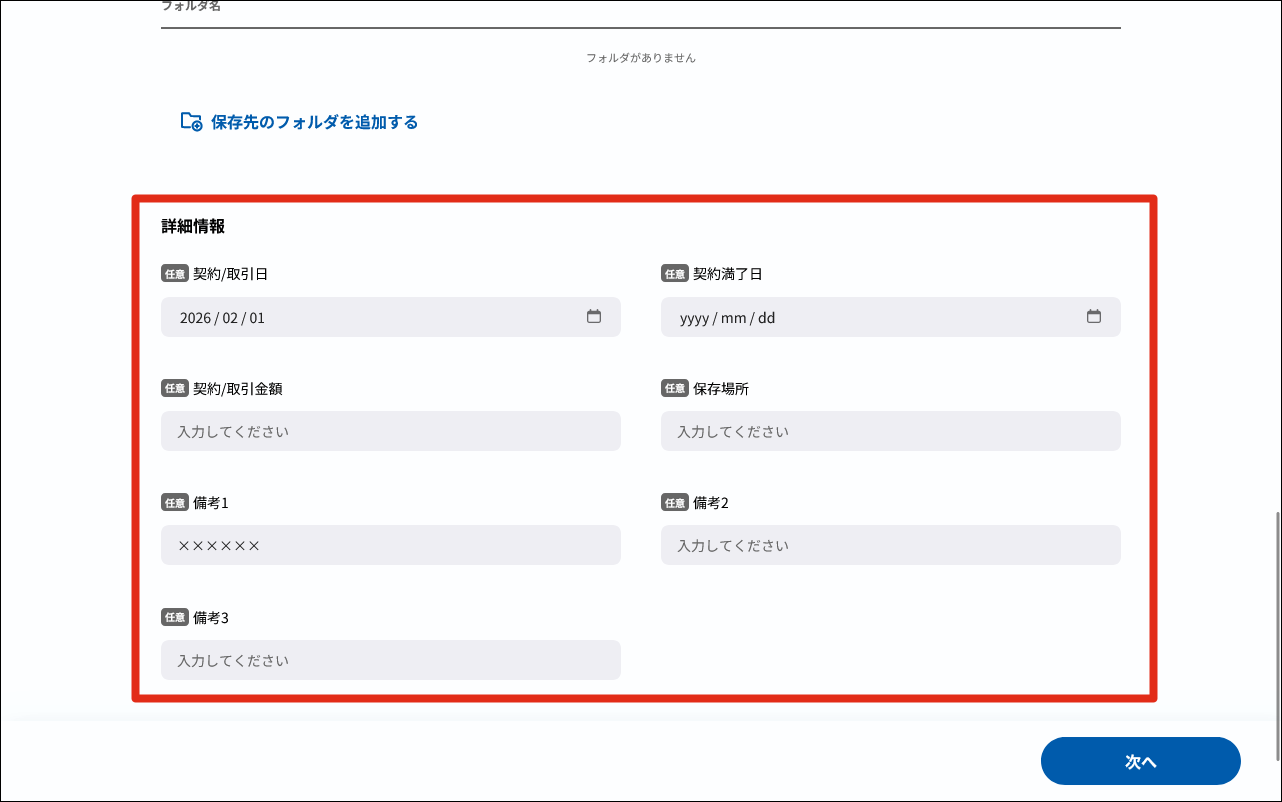Click the 保存先のフォルダを追加する link text
Screen dimensions: 1282x802
coord(314,122)
